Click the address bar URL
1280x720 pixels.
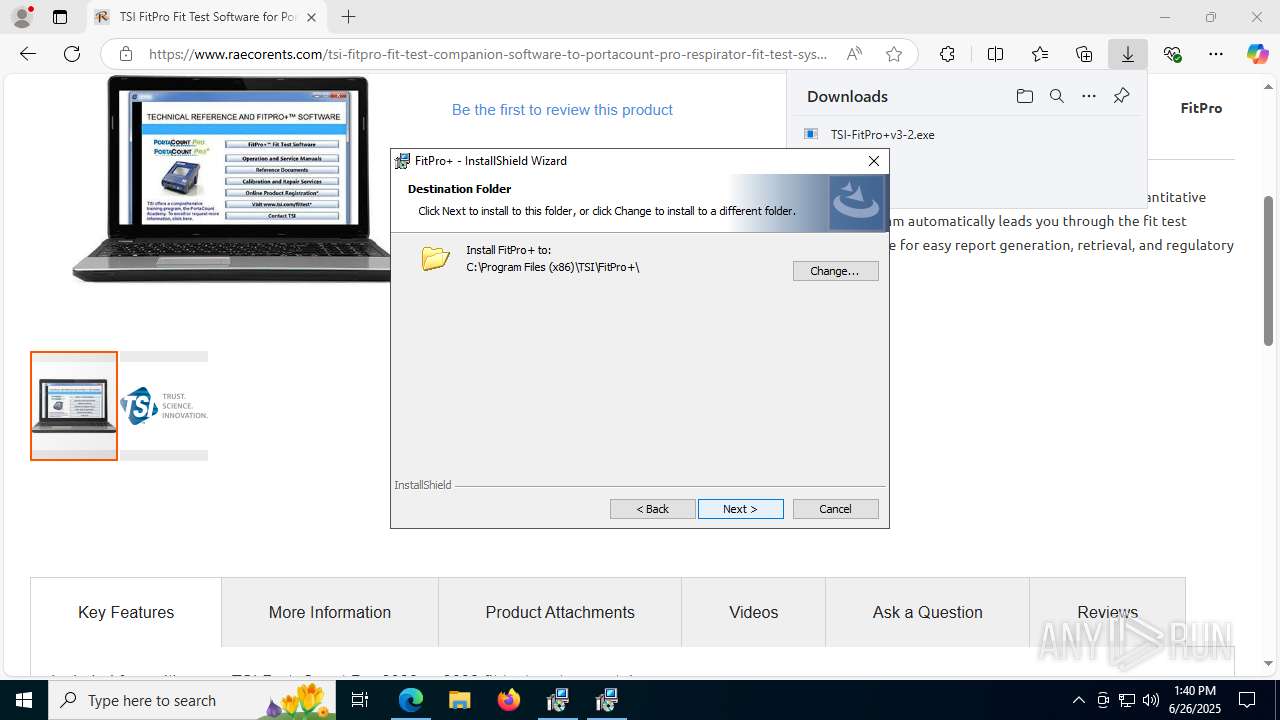pyautogui.click(x=488, y=54)
